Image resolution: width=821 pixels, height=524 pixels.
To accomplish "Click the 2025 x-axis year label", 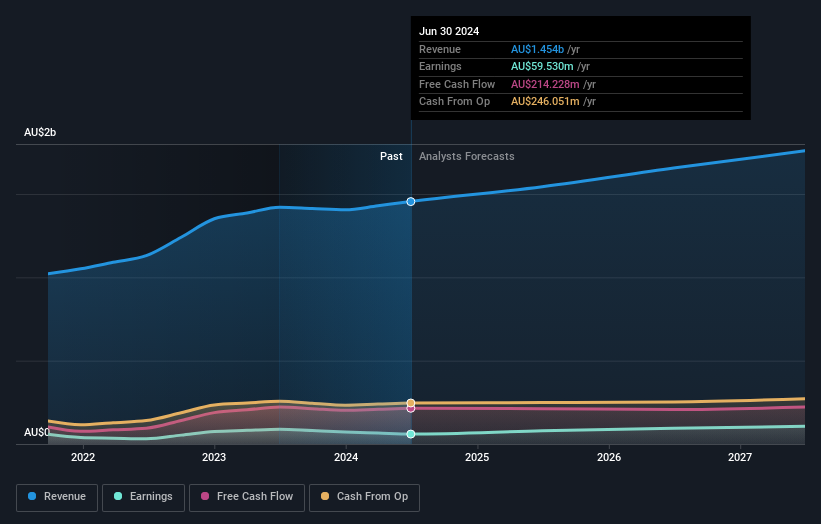I will pos(477,457).
